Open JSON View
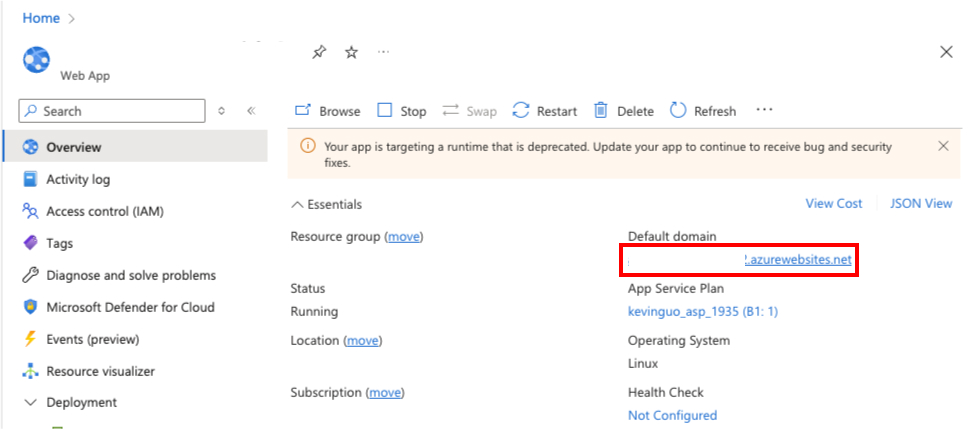The height and width of the screenshot is (429, 978). 921,203
